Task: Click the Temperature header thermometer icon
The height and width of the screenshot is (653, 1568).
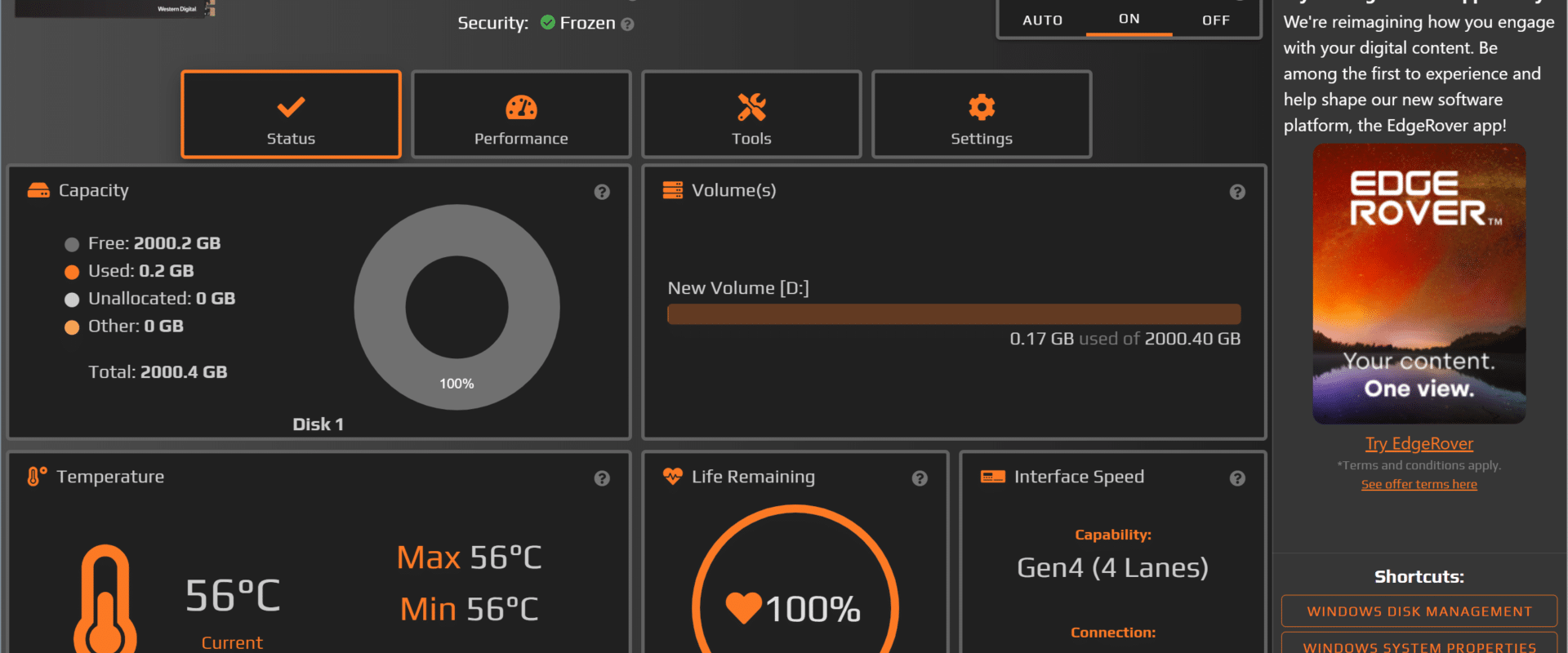Action: click(37, 477)
